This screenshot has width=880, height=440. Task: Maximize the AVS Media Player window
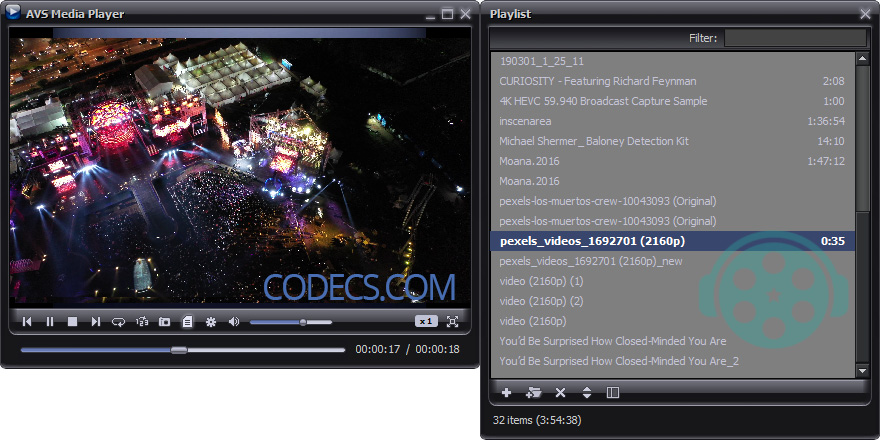[x=447, y=14]
